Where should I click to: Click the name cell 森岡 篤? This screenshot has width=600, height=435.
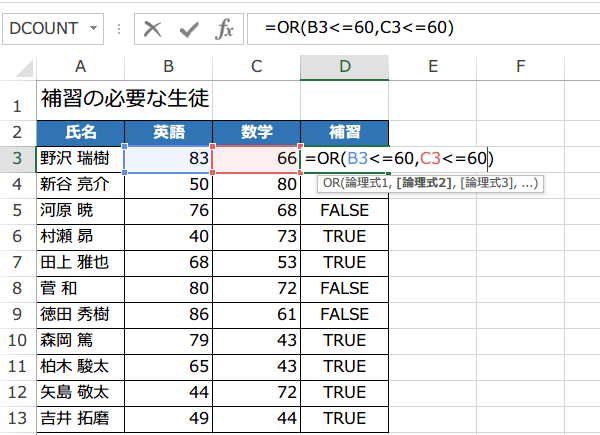[80, 341]
